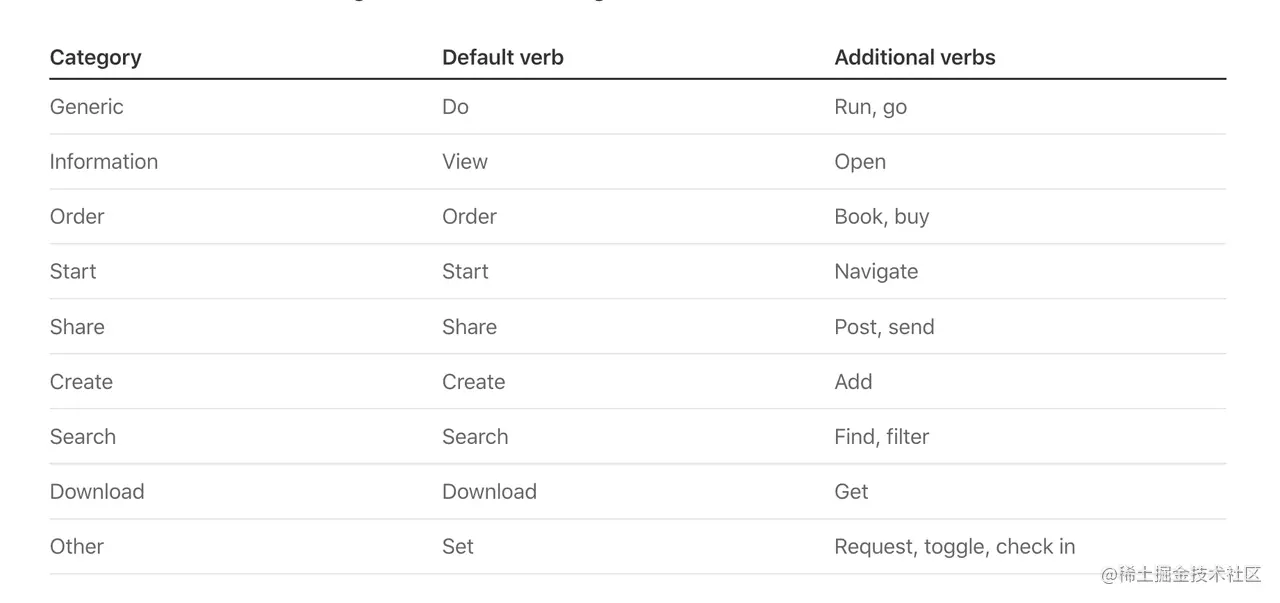This screenshot has width=1280, height=603.
Task: Select the Generic category cell
Action: (87, 107)
